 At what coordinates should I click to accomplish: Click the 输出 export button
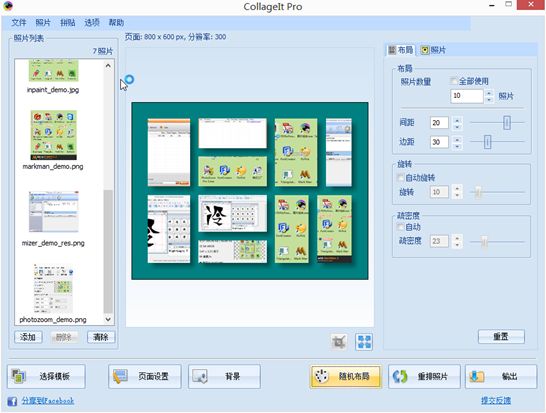501,376
